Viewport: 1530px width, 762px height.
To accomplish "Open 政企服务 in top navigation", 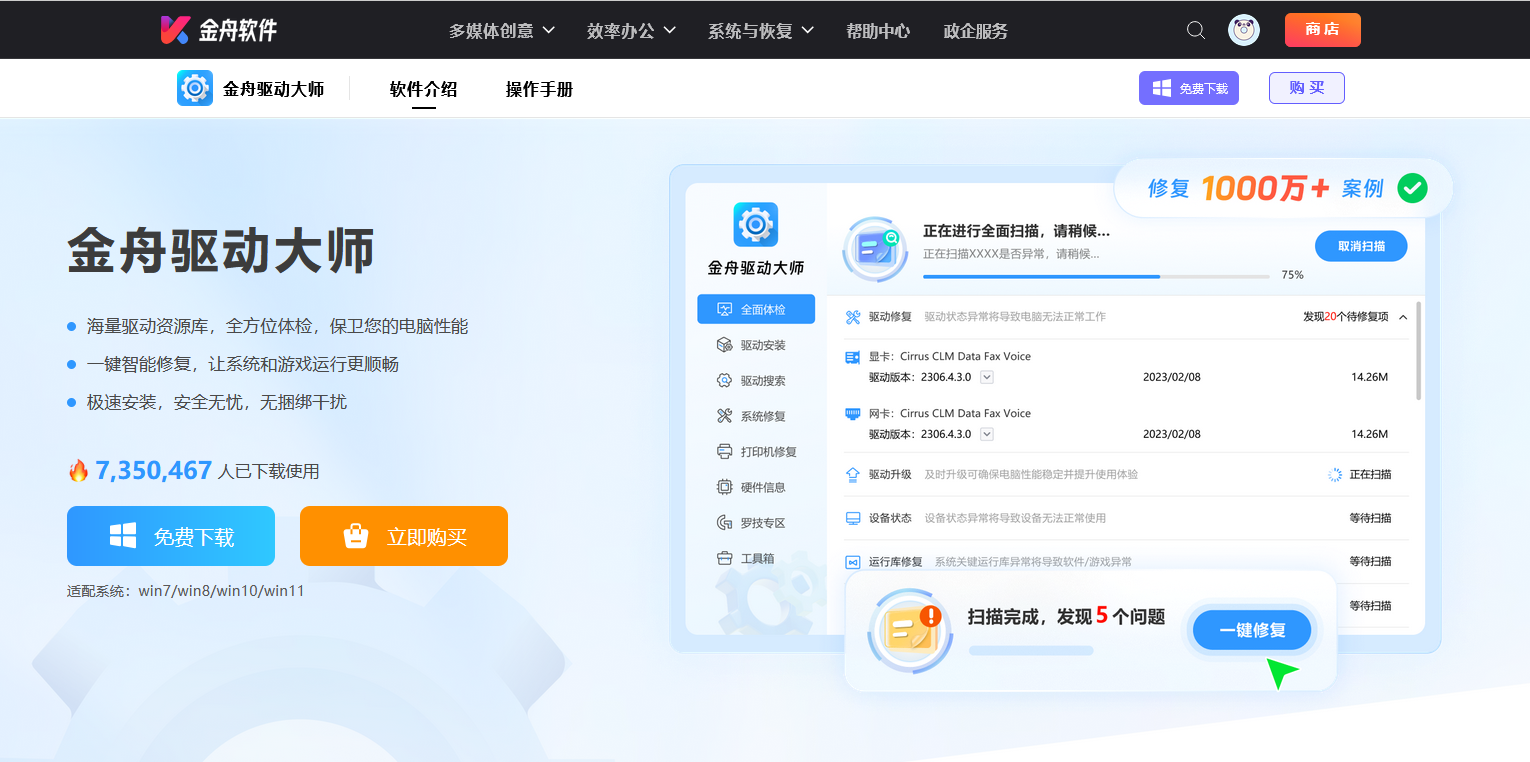I will pyautogui.click(x=975, y=31).
